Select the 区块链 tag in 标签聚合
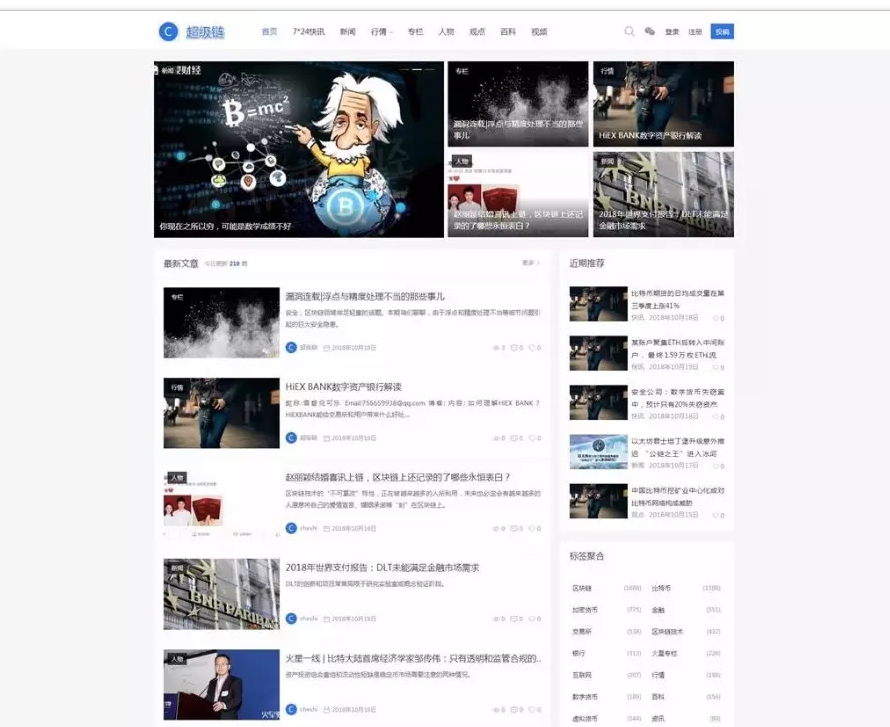The width and height of the screenshot is (890, 727). click(582, 588)
